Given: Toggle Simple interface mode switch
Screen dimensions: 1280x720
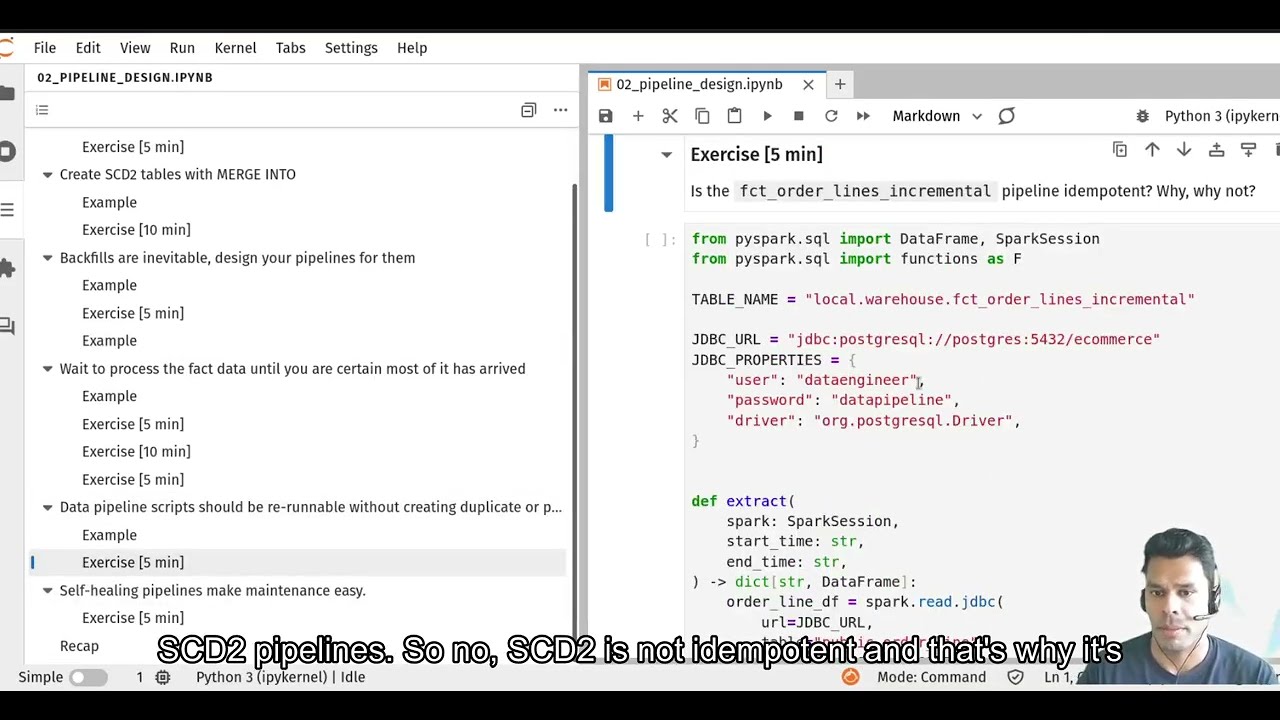Looking at the screenshot, I should (87, 677).
